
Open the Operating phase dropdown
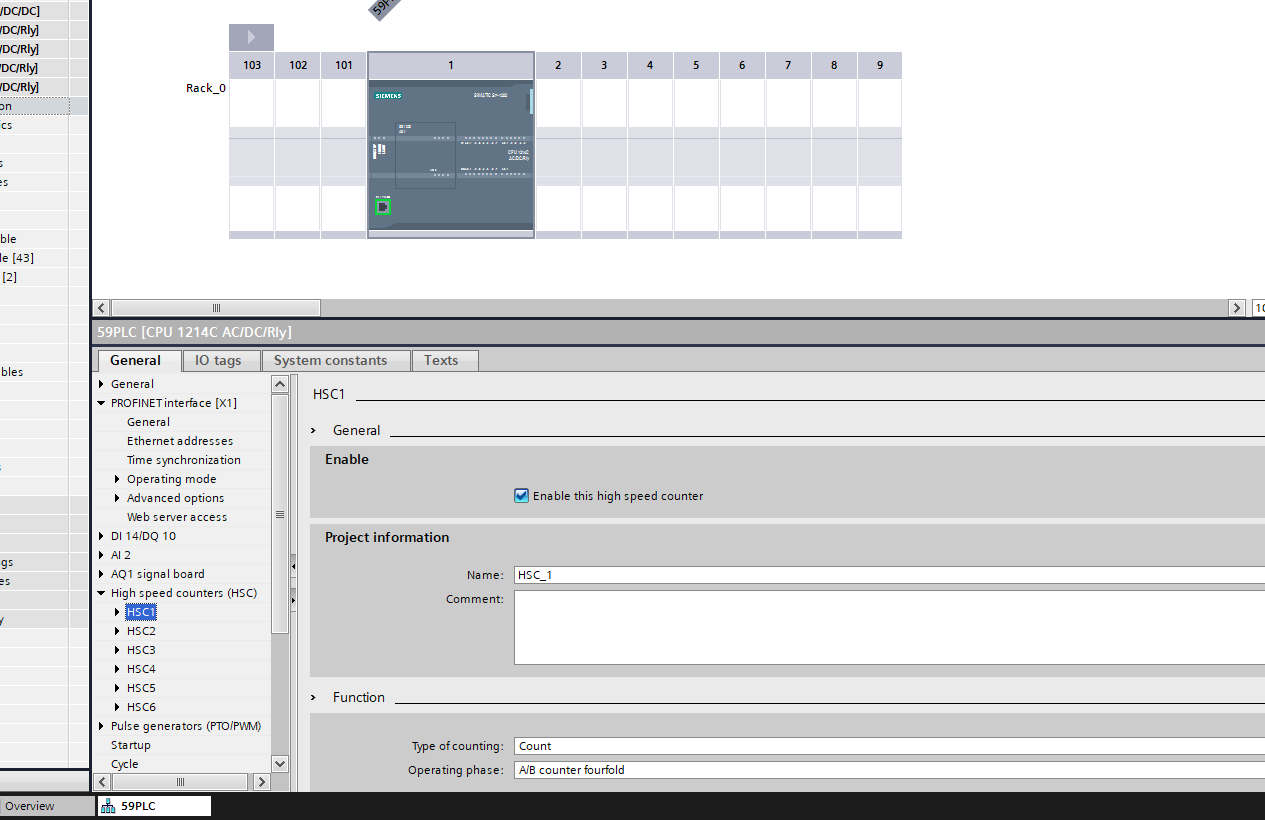889,770
